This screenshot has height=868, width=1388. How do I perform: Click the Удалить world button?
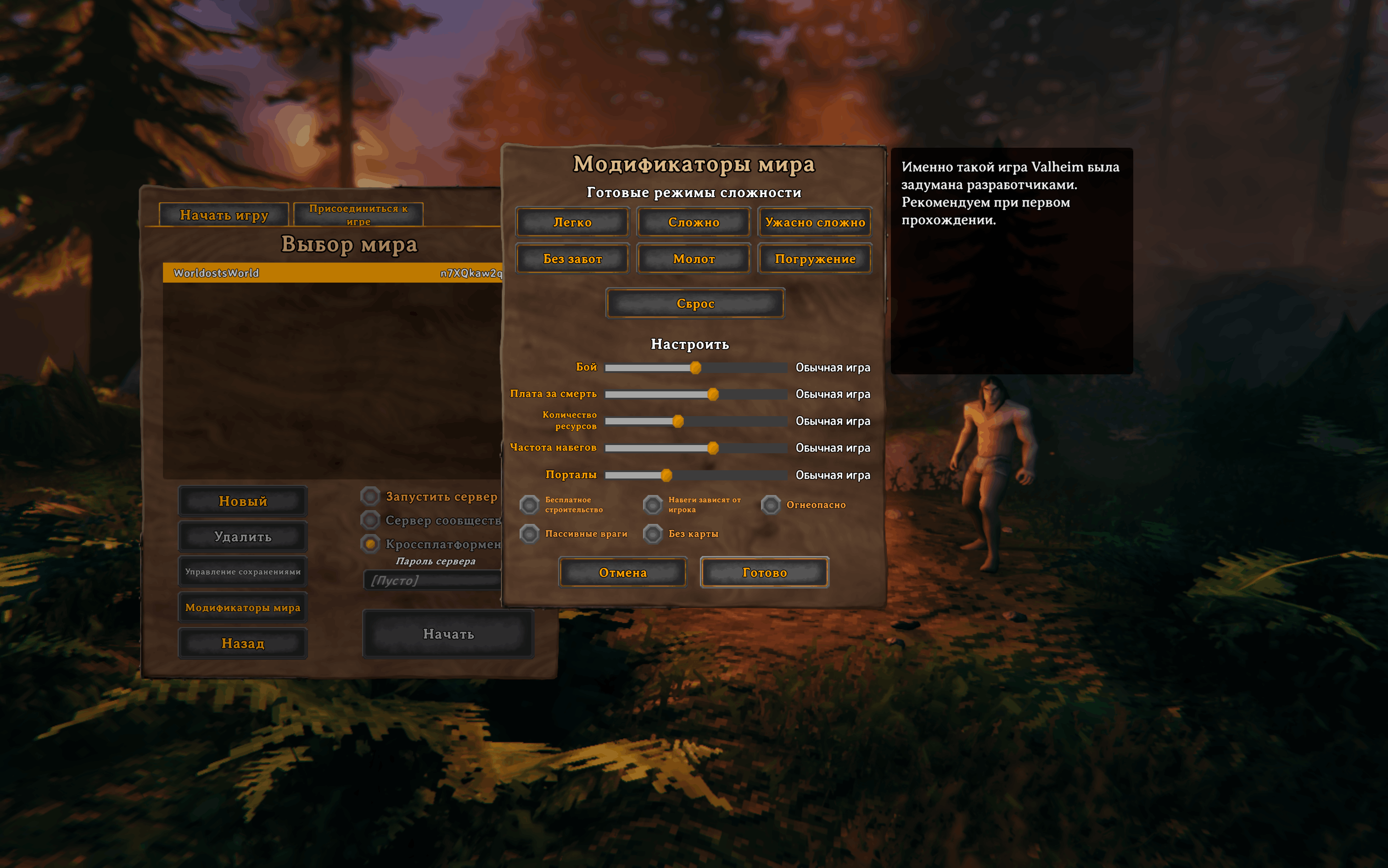243,537
